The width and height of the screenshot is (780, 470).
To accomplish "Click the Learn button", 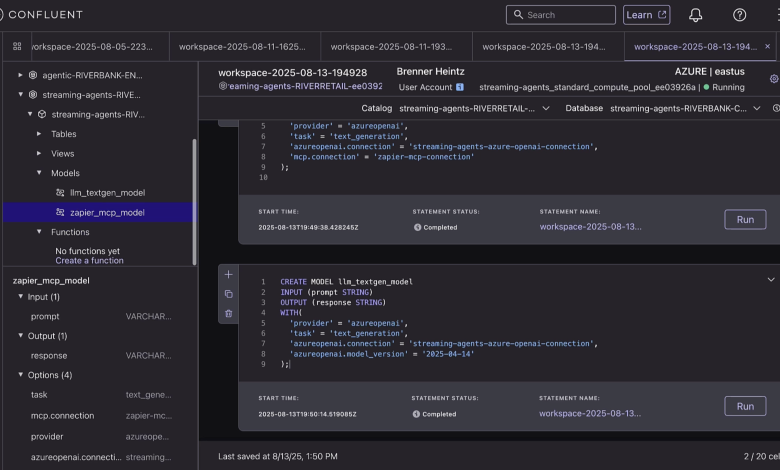I will [x=646, y=15].
